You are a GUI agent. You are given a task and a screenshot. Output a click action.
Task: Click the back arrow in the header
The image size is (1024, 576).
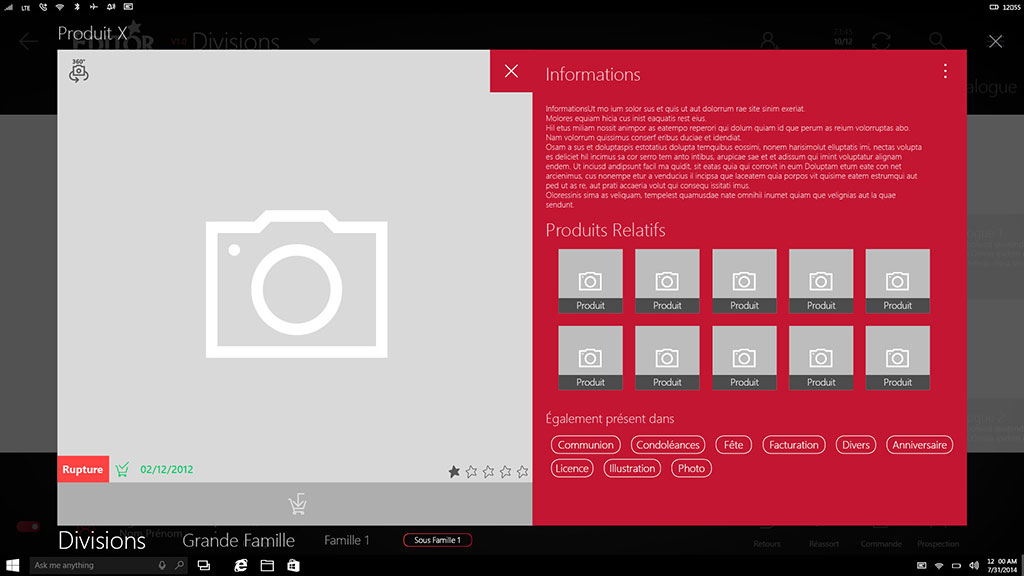point(28,41)
